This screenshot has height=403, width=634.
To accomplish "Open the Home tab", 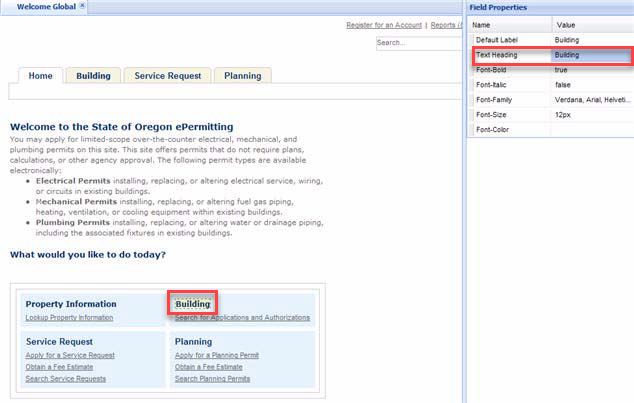I will [41, 76].
